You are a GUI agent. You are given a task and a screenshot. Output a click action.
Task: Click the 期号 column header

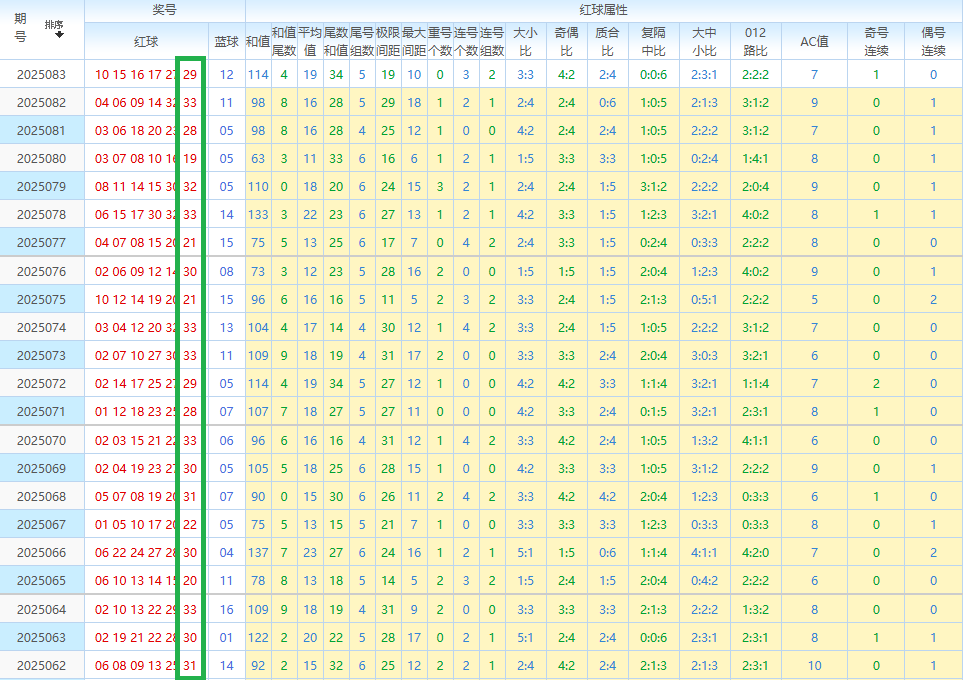(20, 28)
